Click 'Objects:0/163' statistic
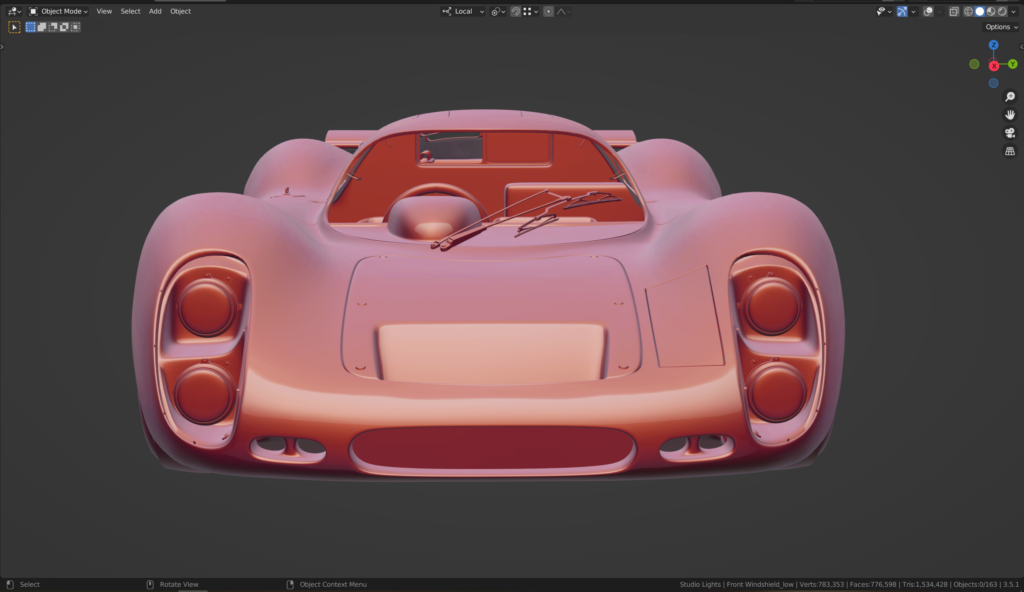This screenshot has width=1024, height=592. click(976, 584)
